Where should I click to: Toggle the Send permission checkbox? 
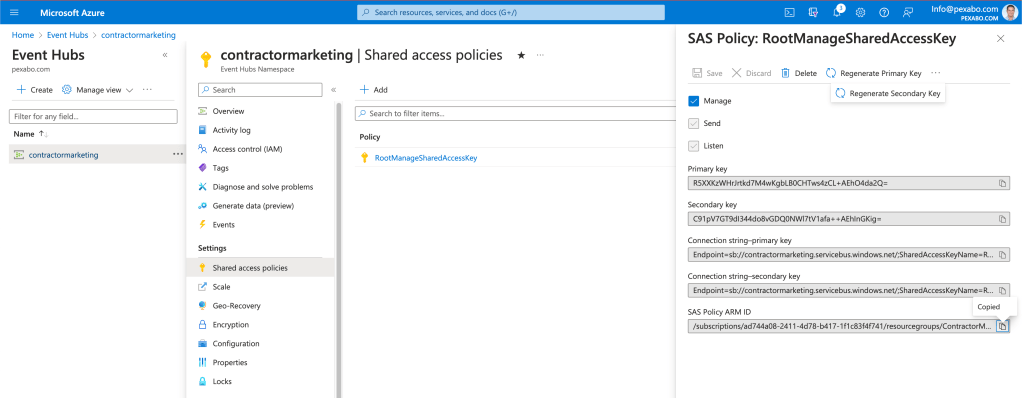point(694,123)
